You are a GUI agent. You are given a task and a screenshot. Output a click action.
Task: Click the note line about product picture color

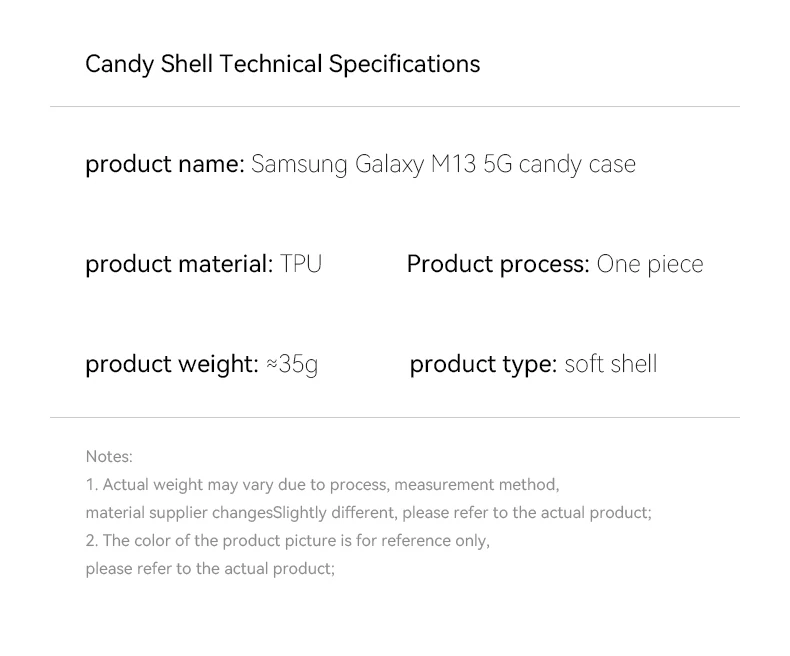[287, 541]
